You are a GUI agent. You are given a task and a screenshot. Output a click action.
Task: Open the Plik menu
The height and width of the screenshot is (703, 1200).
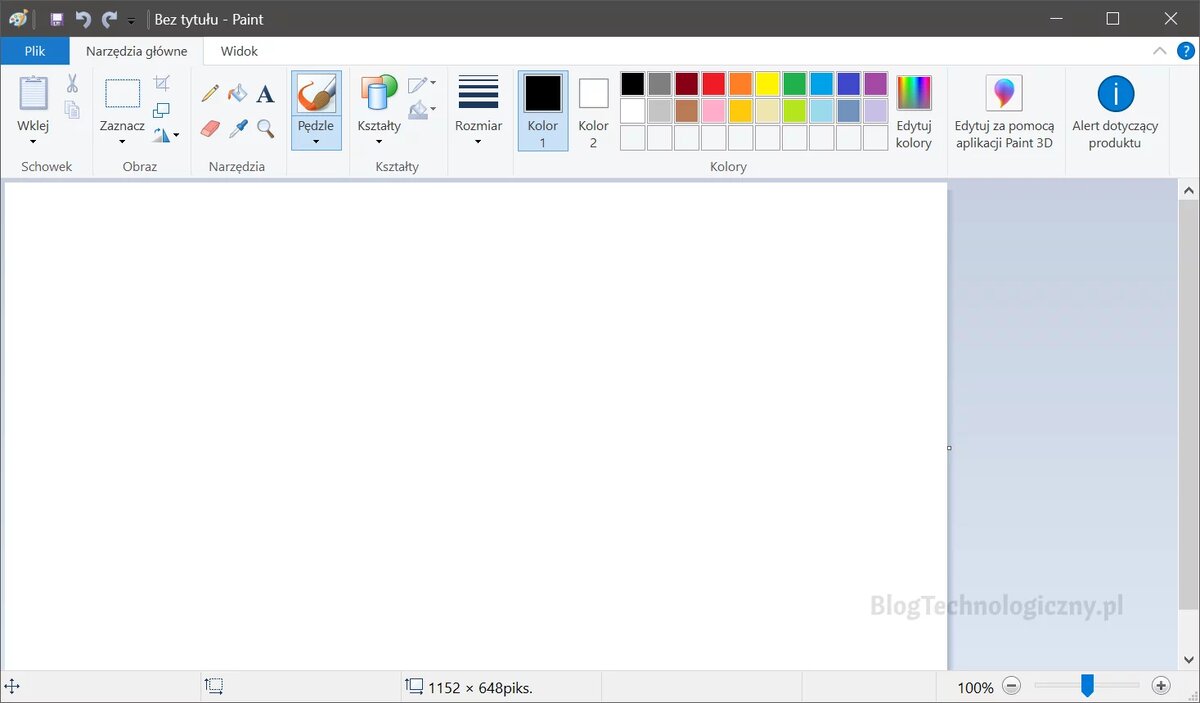[x=35, y=51]
